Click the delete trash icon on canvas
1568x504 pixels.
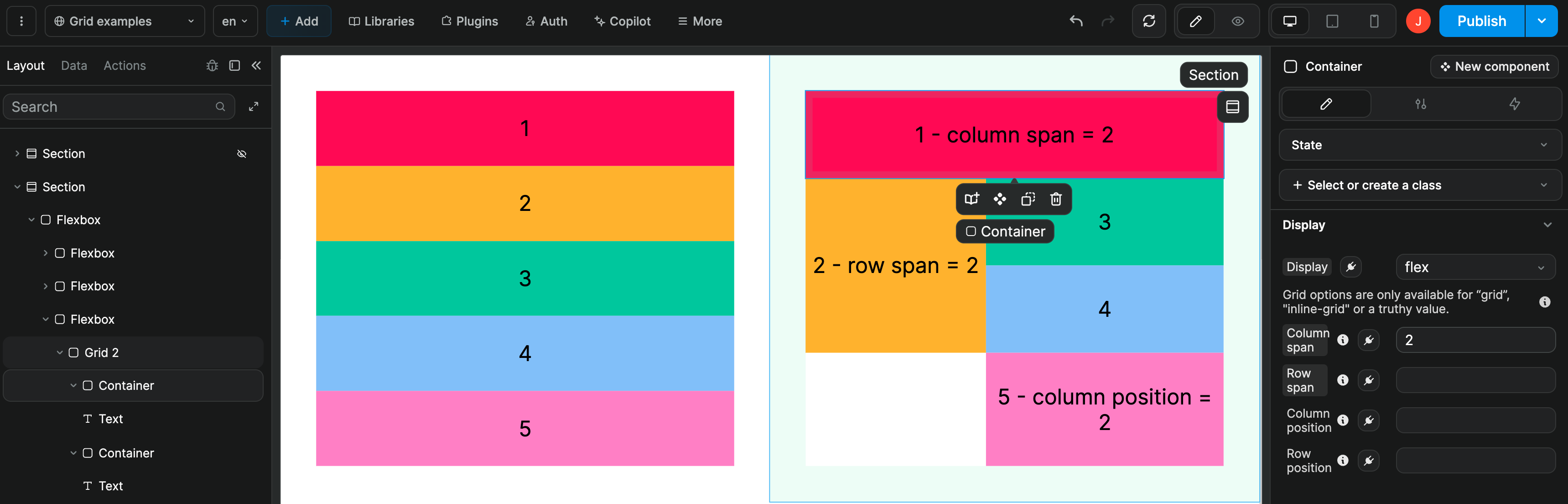click(x=1055, y=199)
